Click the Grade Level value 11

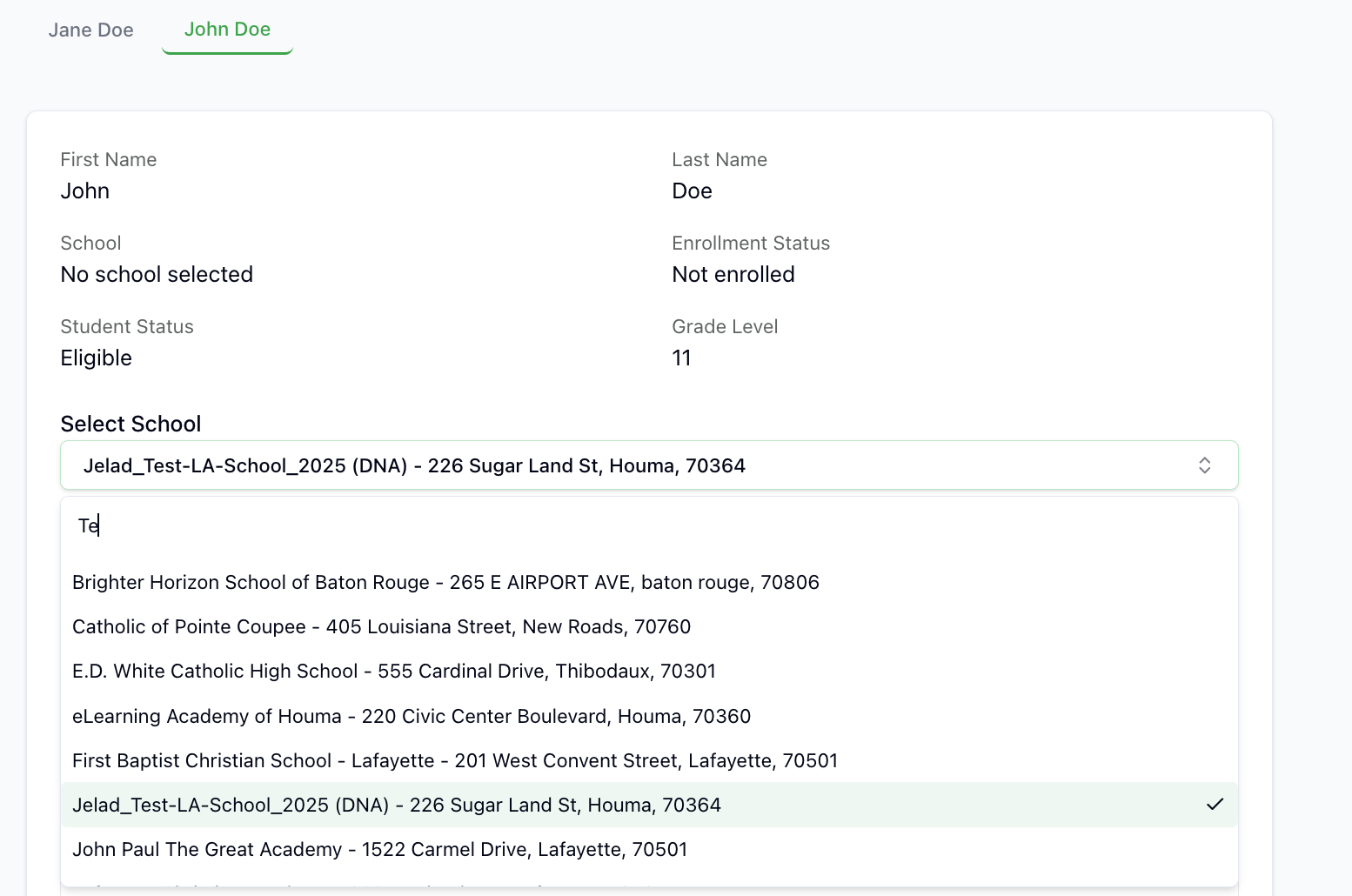pos(681,358)
